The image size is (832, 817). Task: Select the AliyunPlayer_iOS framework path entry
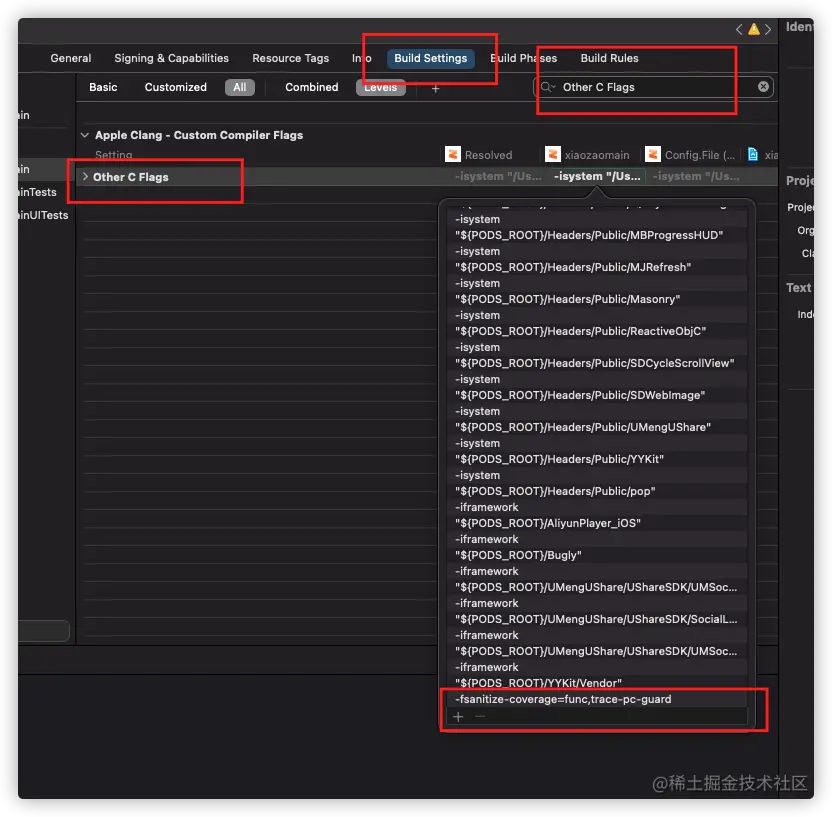[596, 523]
